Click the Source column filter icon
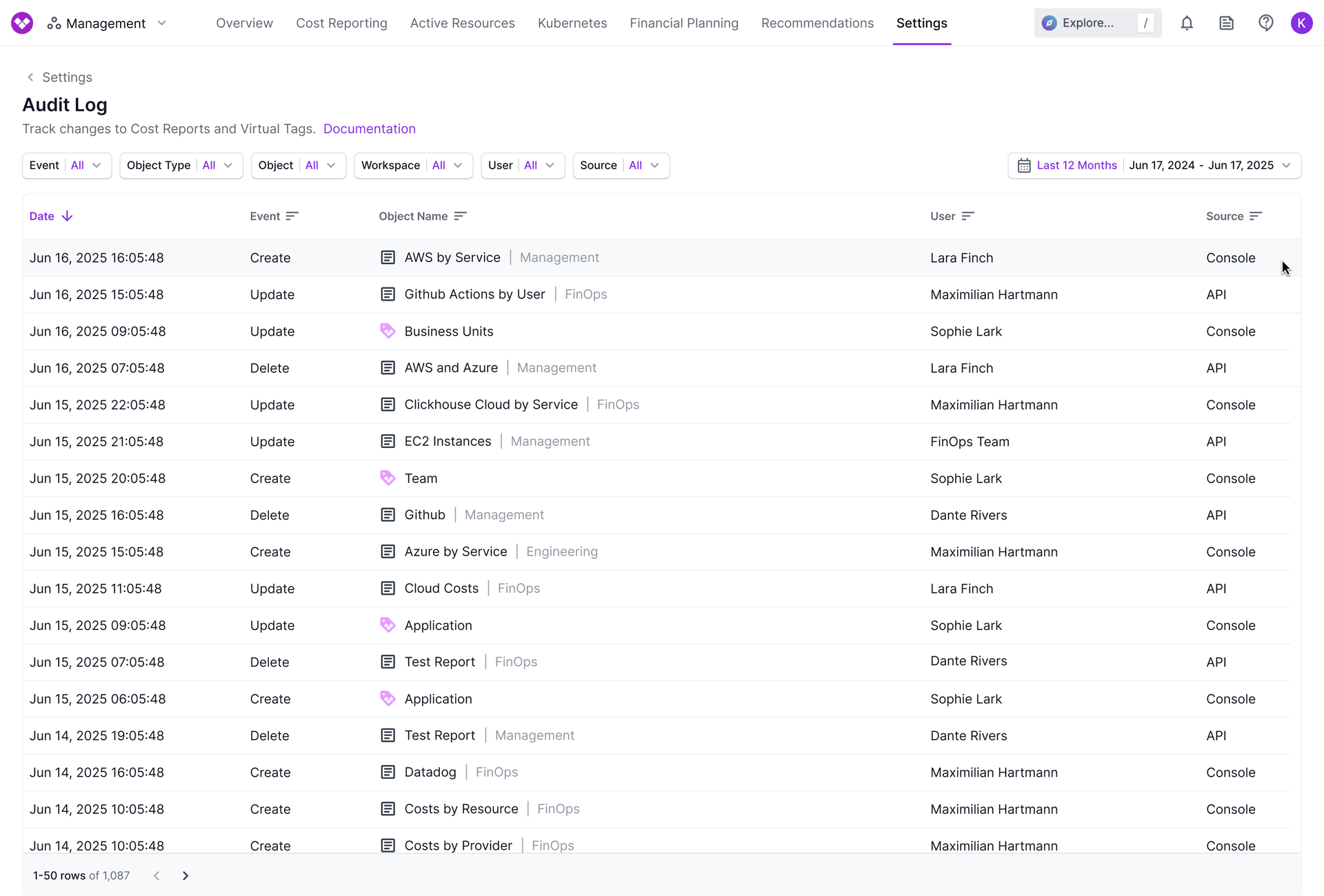The height and width of the screenshot is (896, 1324). coord(1255,216)
